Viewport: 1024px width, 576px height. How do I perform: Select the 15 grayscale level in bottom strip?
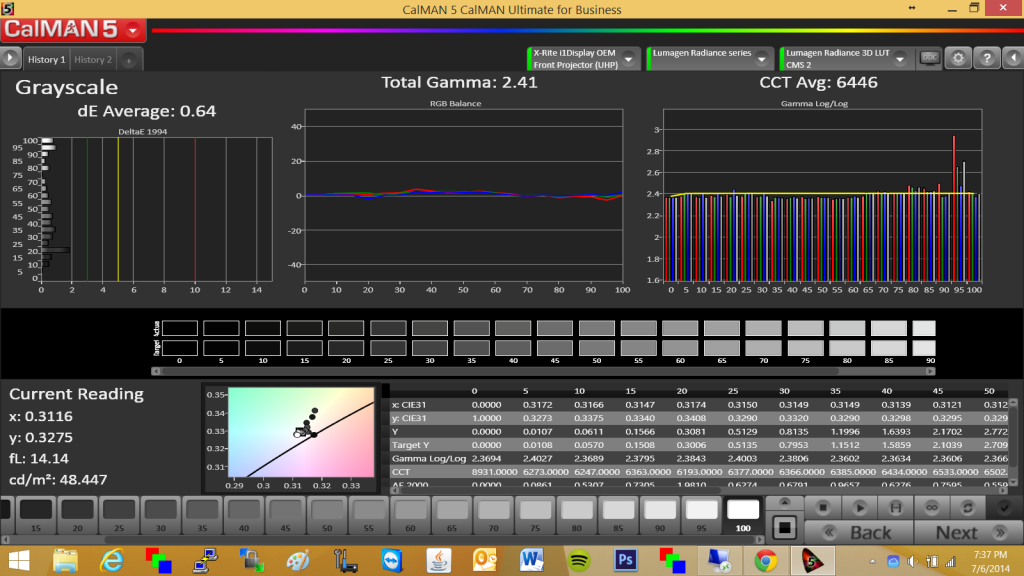pyautogui.click(x=36, y=515)
